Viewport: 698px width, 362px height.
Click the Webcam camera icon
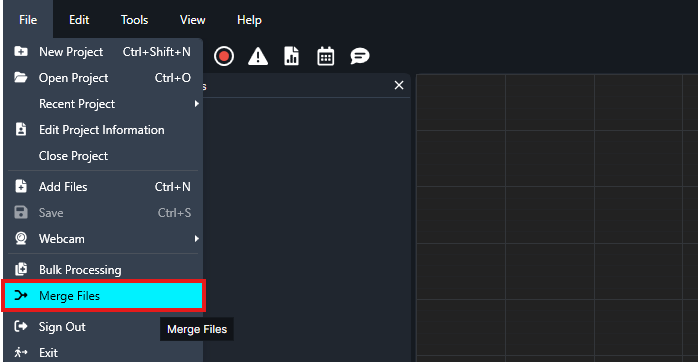tap(20, 238)
